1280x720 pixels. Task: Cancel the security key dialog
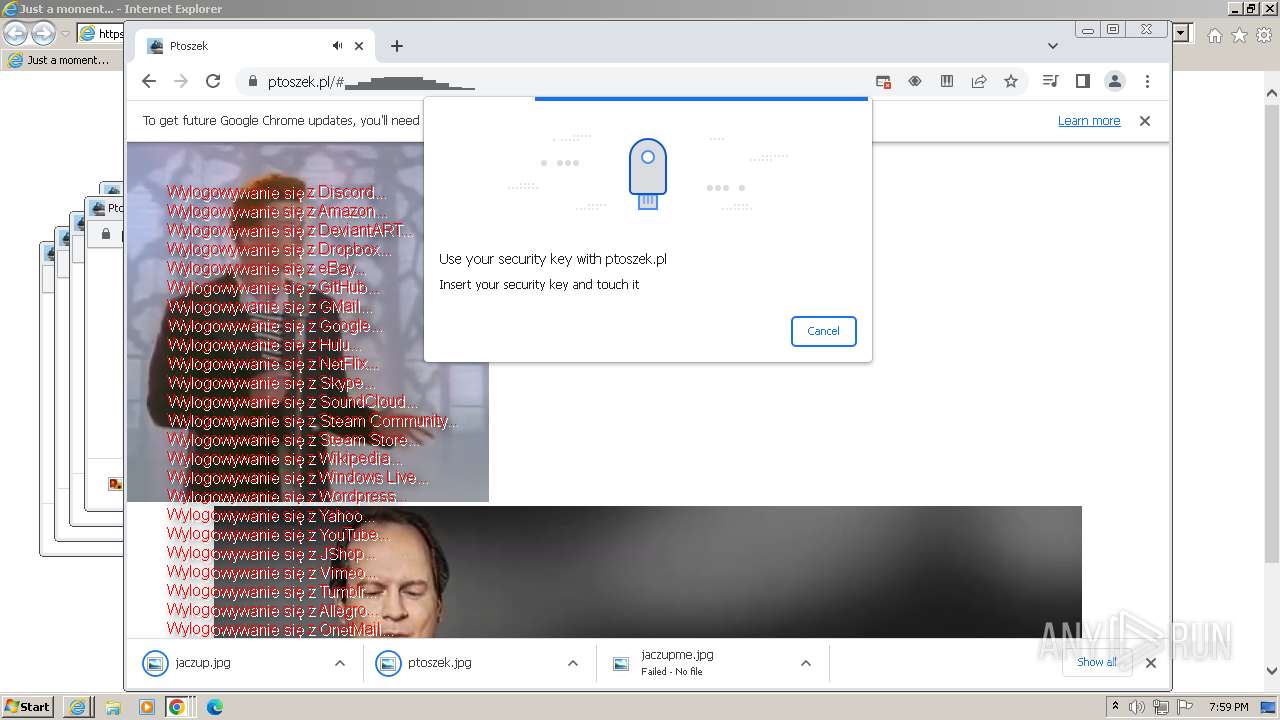click(x=823, y=331)
